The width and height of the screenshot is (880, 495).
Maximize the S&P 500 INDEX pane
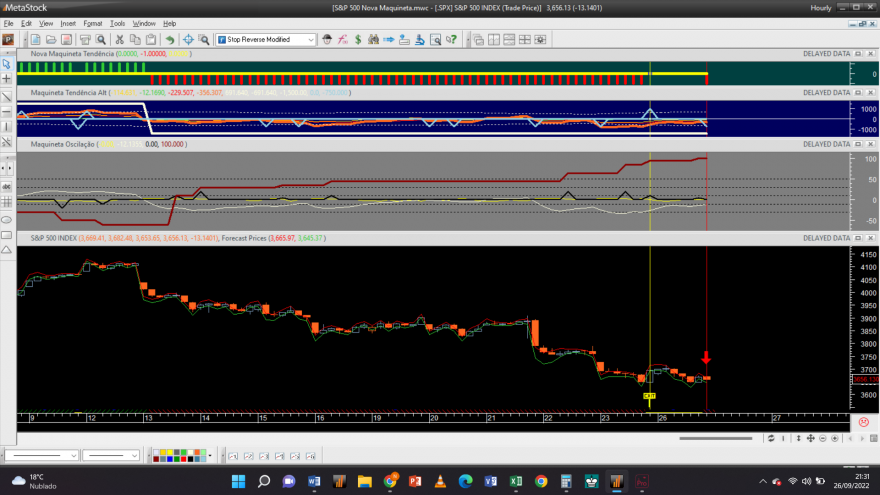858,238
